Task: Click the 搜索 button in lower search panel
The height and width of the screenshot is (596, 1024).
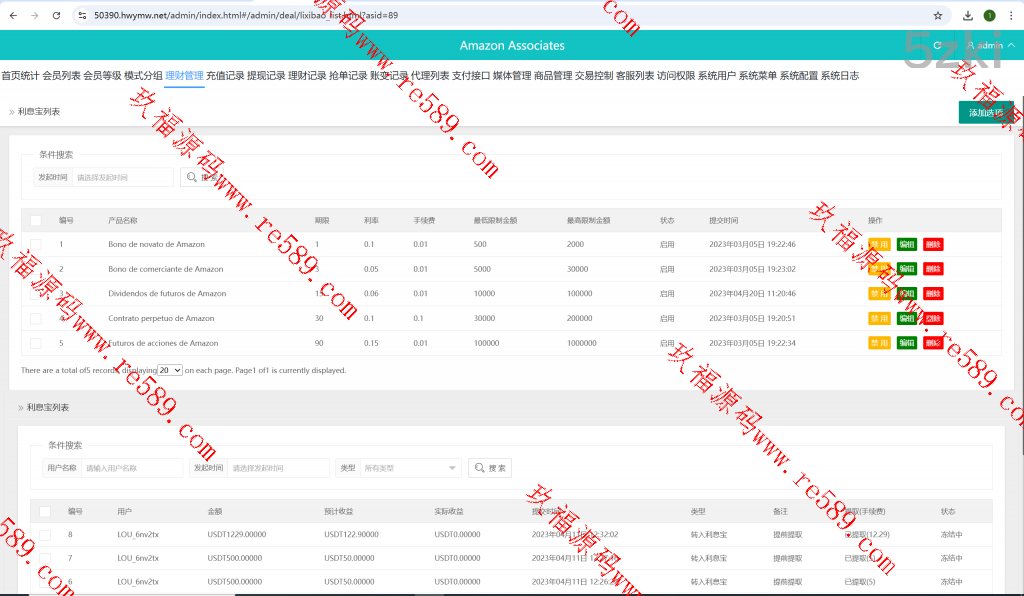Action: coord(490,468)
